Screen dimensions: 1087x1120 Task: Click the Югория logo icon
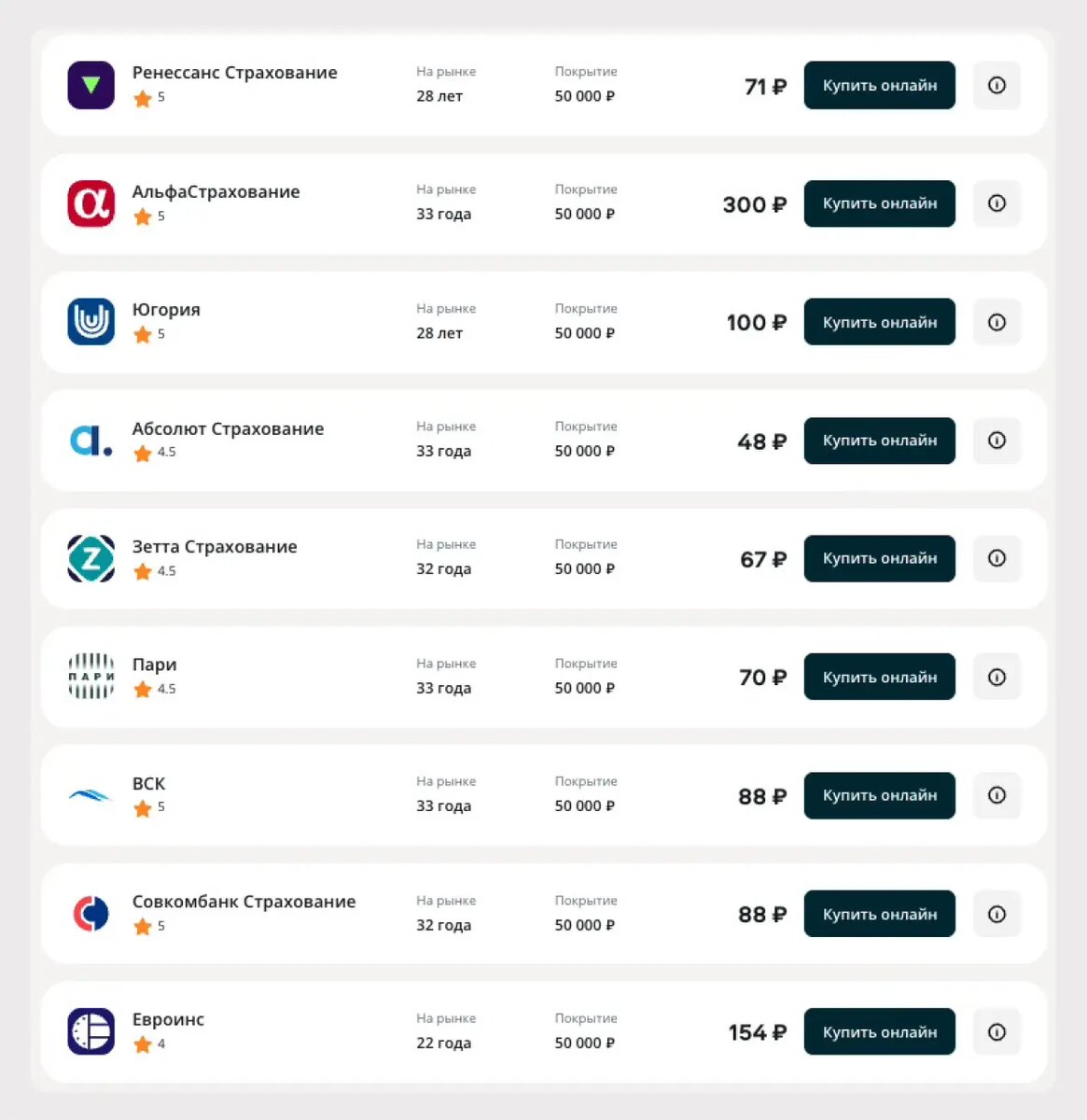coord(91,322)
